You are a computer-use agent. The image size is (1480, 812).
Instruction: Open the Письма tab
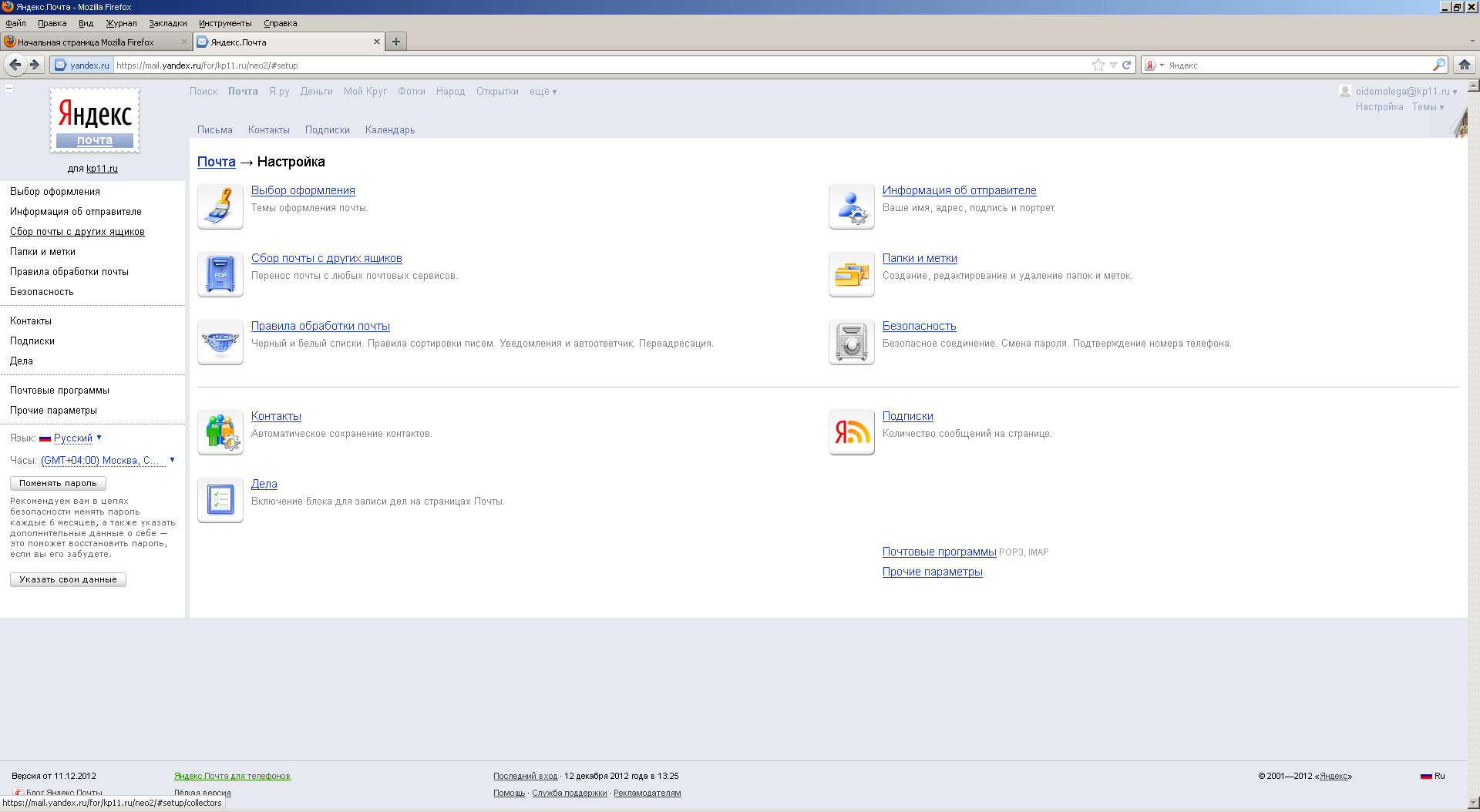click(214, 129)
